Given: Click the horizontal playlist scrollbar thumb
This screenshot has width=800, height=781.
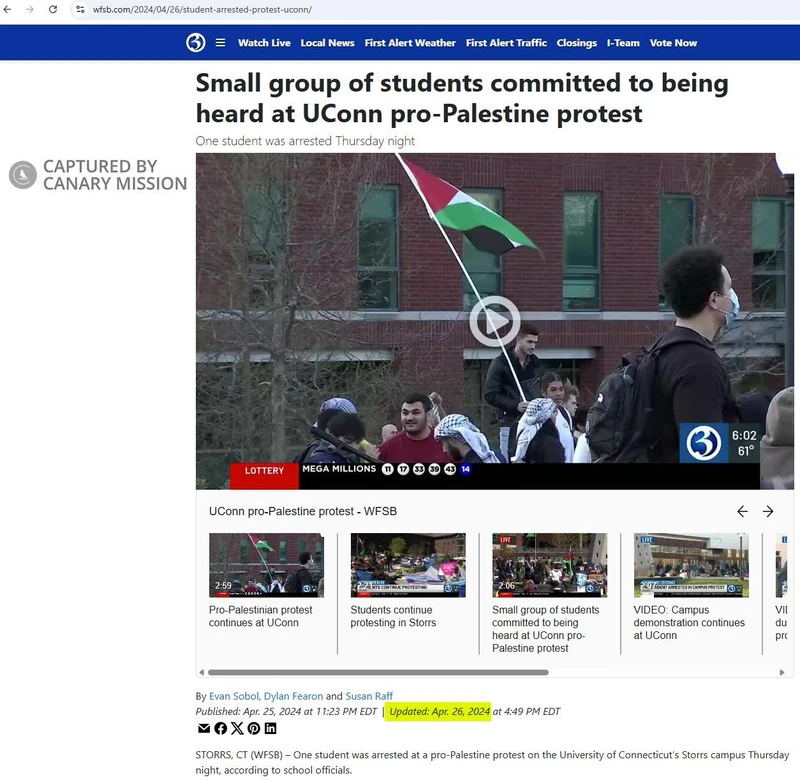Looking at the screenshot, I should tap(378, 672).
